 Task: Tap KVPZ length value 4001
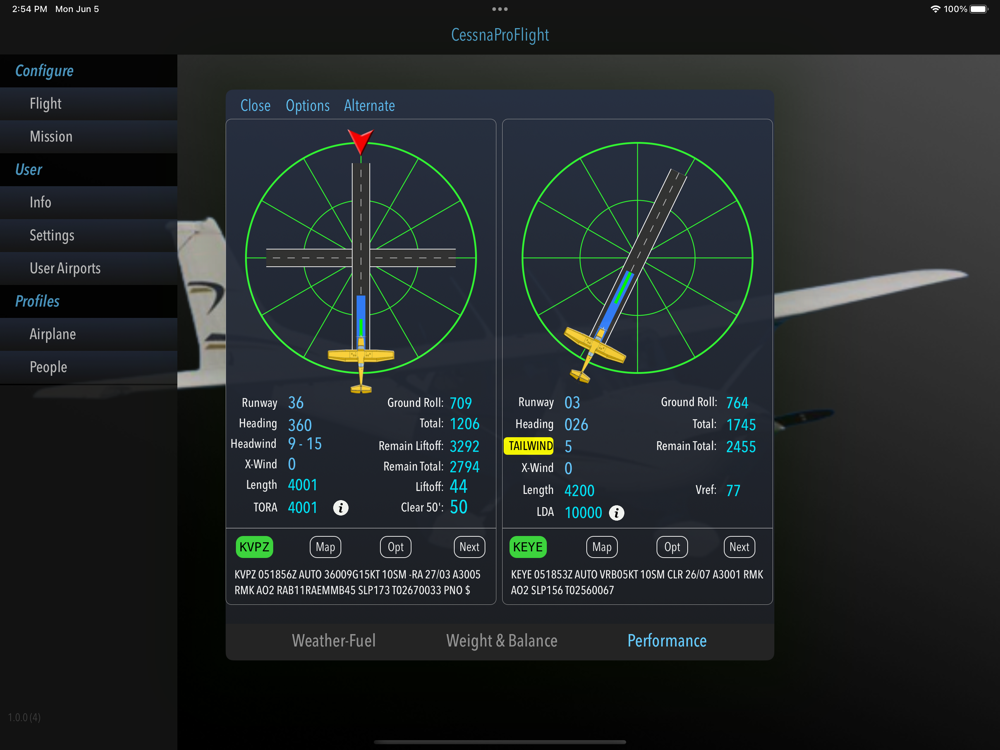[x=302, y=485]
